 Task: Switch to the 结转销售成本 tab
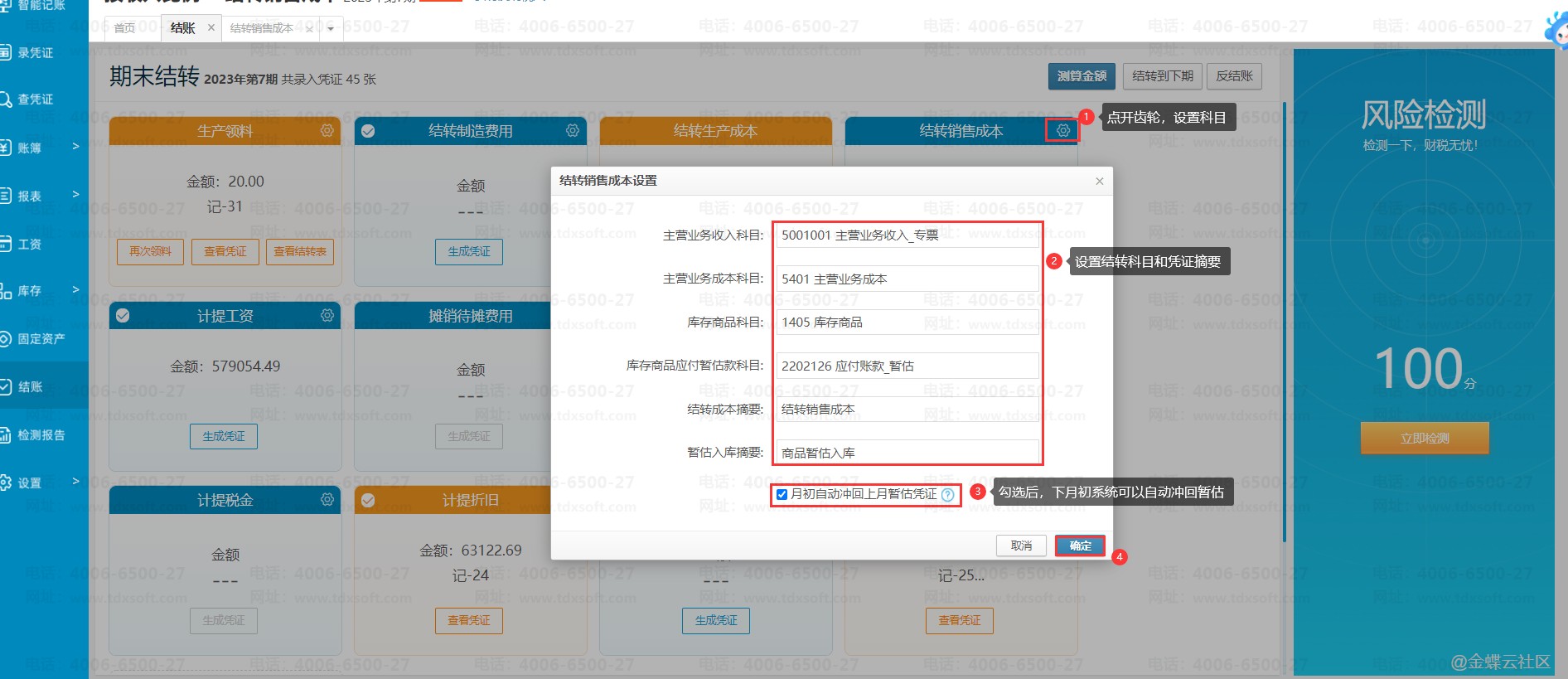click(261, 28)
